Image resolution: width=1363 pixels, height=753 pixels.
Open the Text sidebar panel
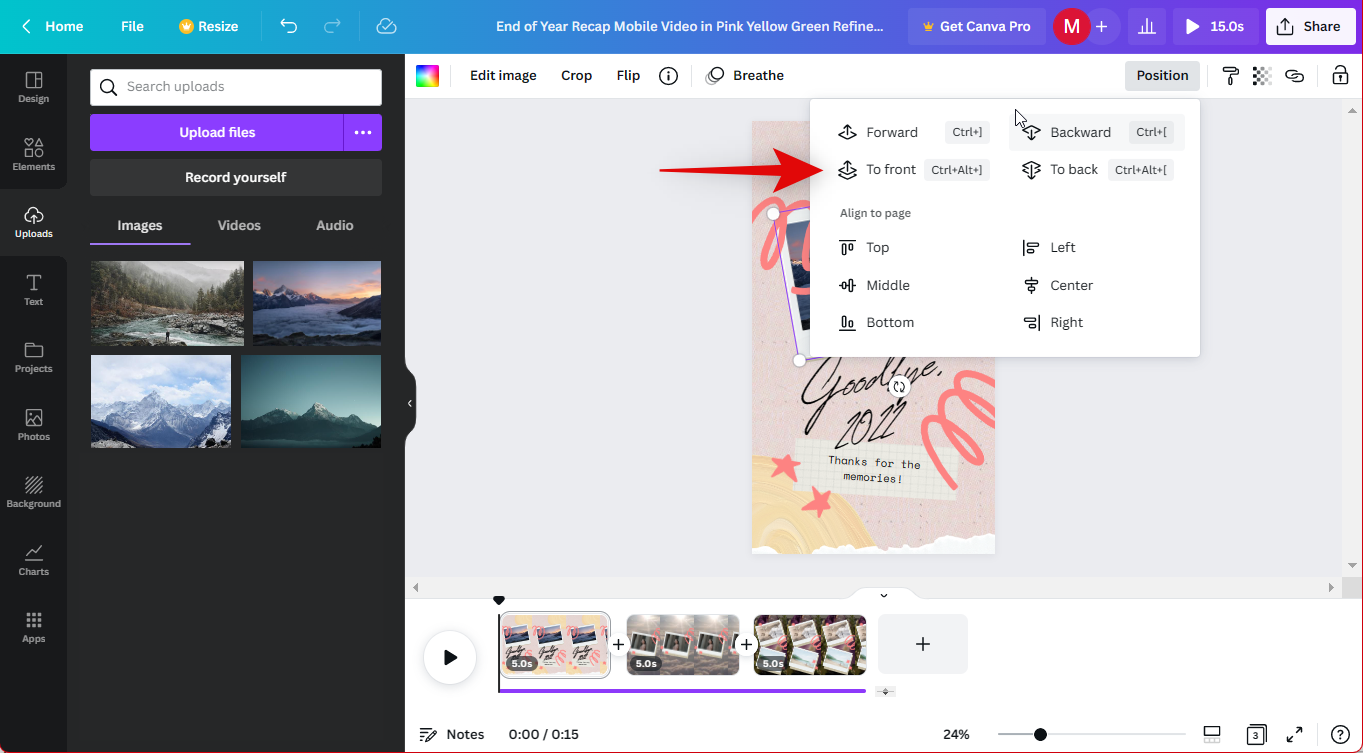tap(33, 289)
